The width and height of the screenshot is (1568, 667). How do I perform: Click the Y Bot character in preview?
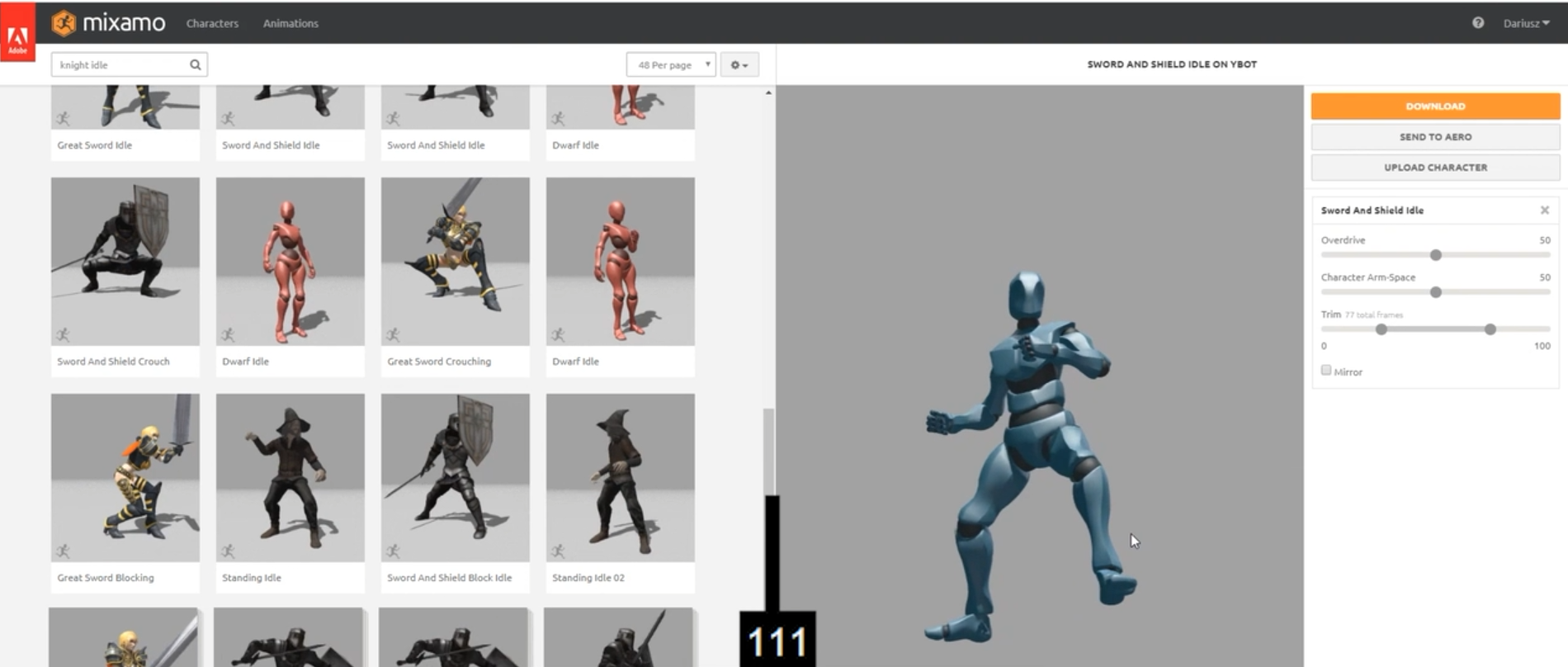pos(1032,458)
